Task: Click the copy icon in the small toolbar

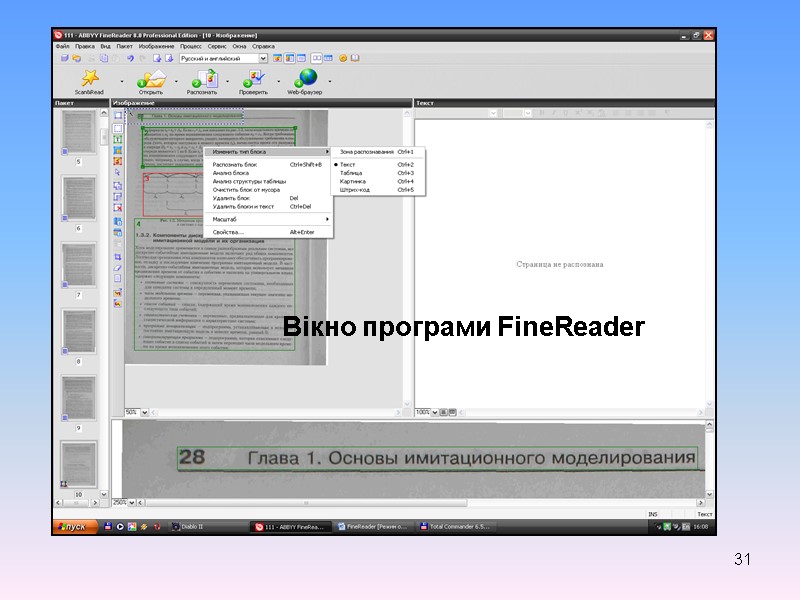Action: (x=104, y=58)
